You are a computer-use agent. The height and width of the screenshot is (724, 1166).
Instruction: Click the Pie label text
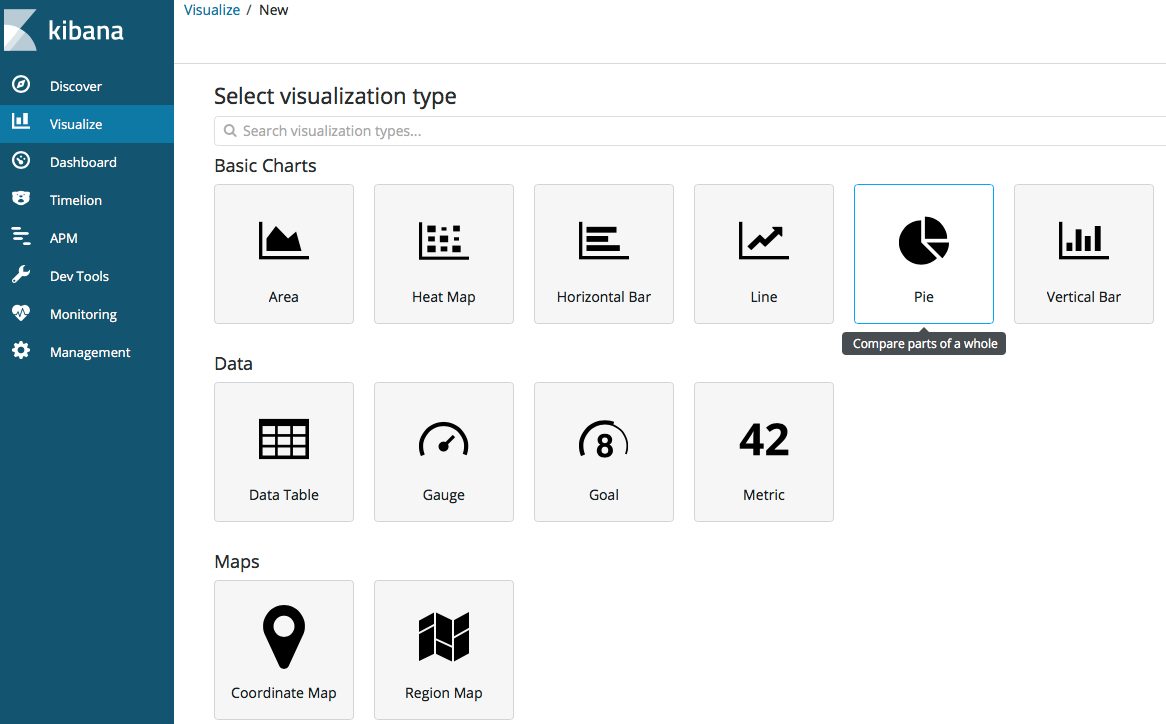(x=924, y=297)
